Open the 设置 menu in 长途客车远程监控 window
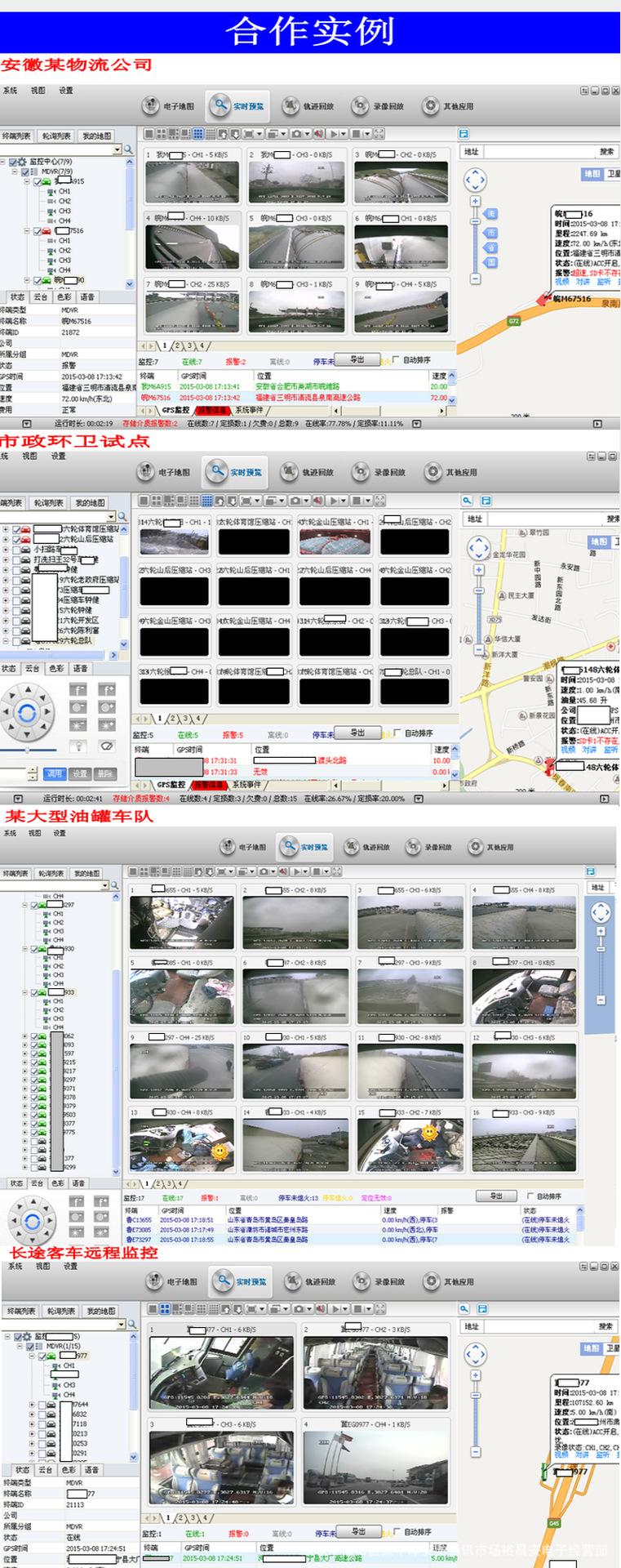Image resolution: width=621 pixels, height=1568 pixels. coord(70,1266)
